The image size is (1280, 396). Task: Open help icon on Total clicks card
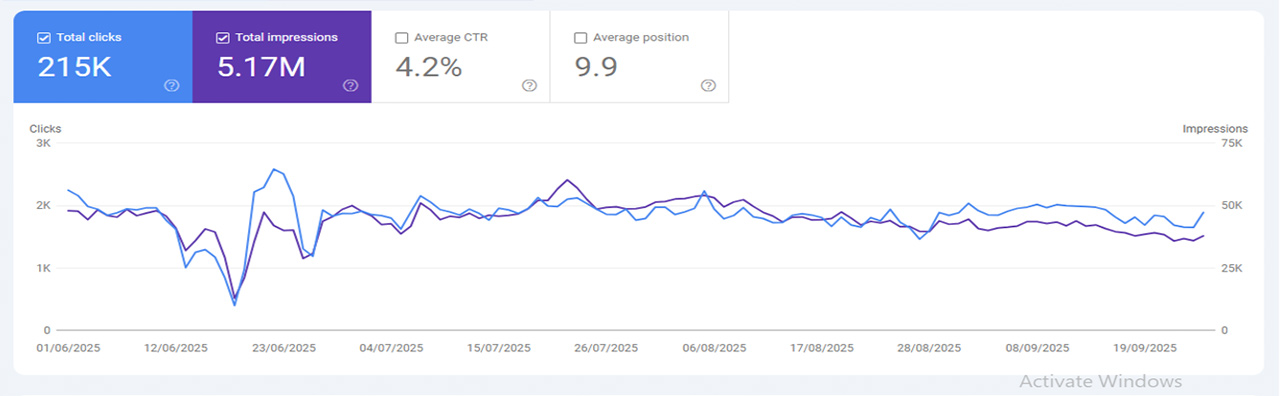pyautogui.click(x=171, y=86)
